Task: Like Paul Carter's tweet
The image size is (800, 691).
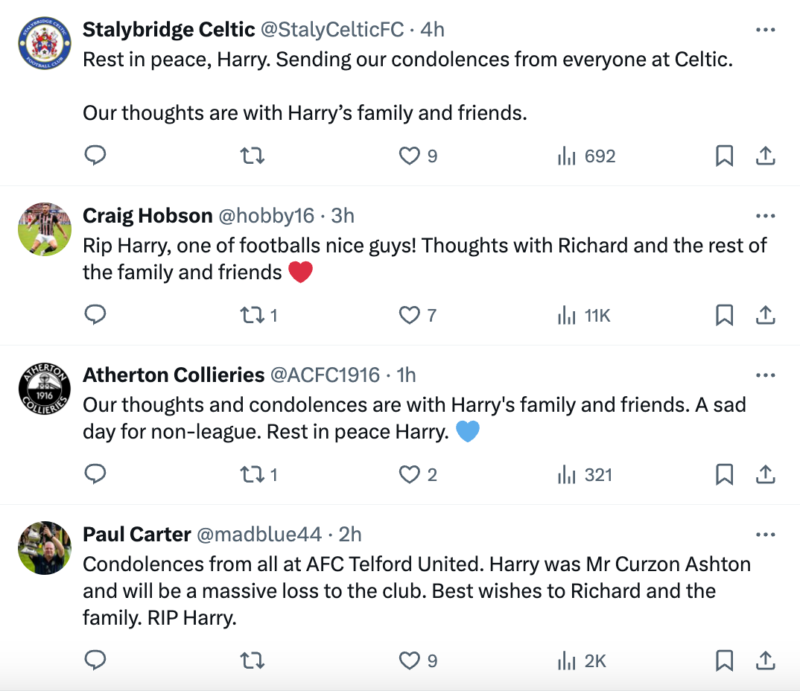Action: pyautogui.click(x=409, y=660)
